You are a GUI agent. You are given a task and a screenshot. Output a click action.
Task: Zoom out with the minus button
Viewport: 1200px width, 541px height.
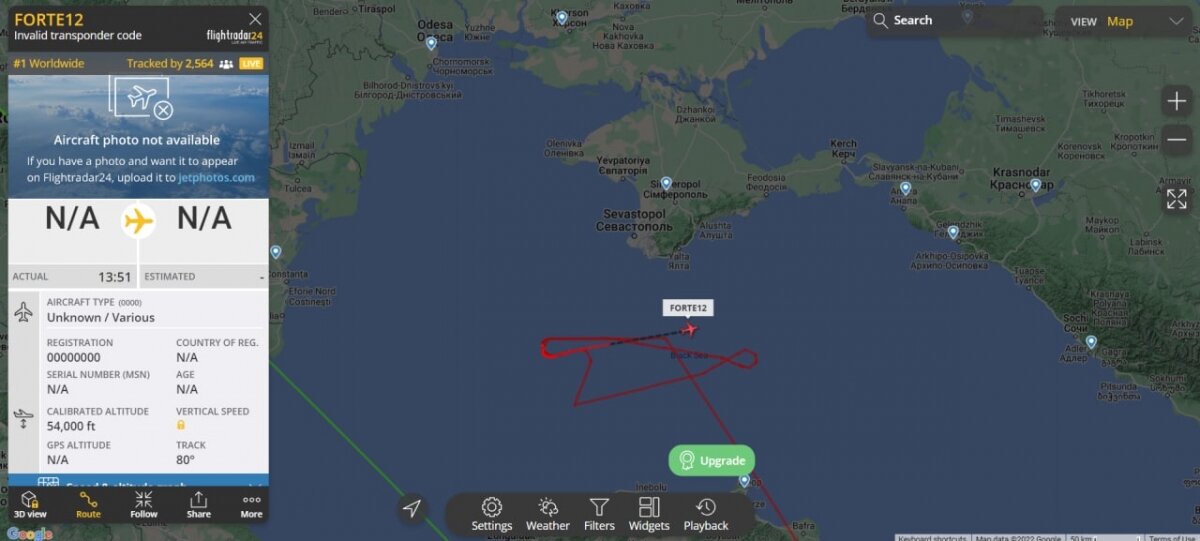pos(1176,140)
